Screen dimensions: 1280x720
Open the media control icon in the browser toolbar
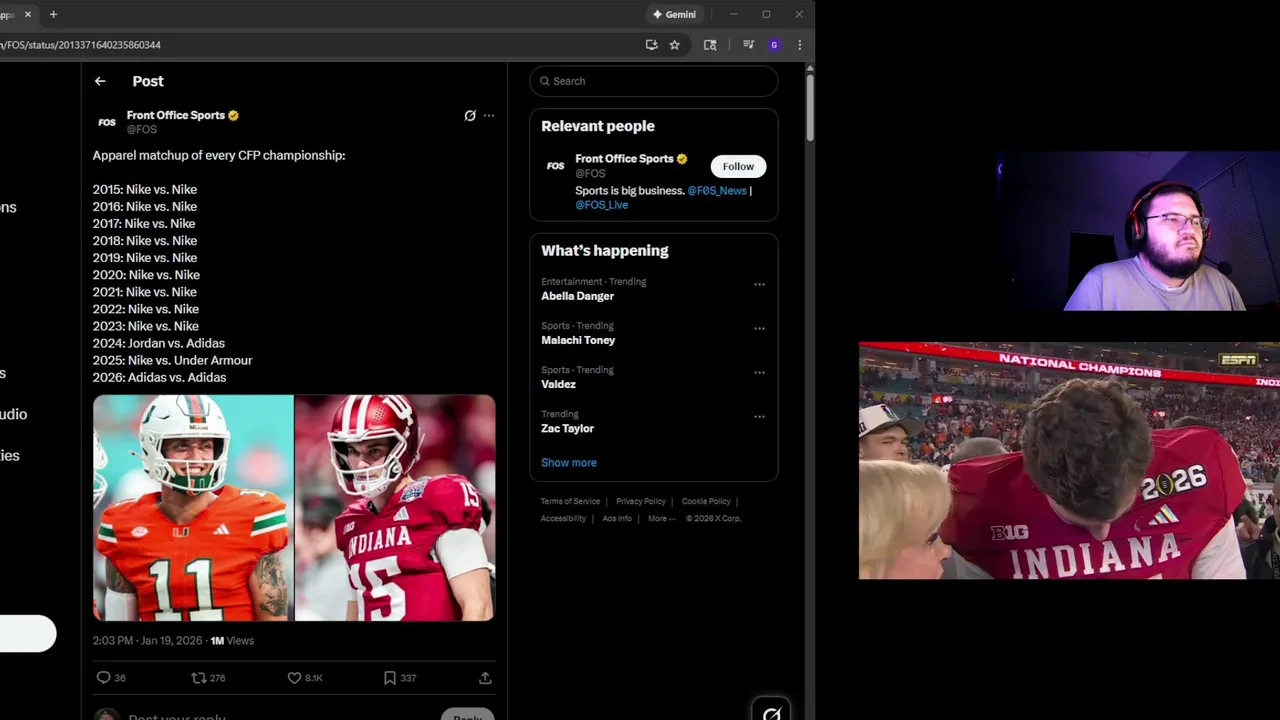pos(748,45)
